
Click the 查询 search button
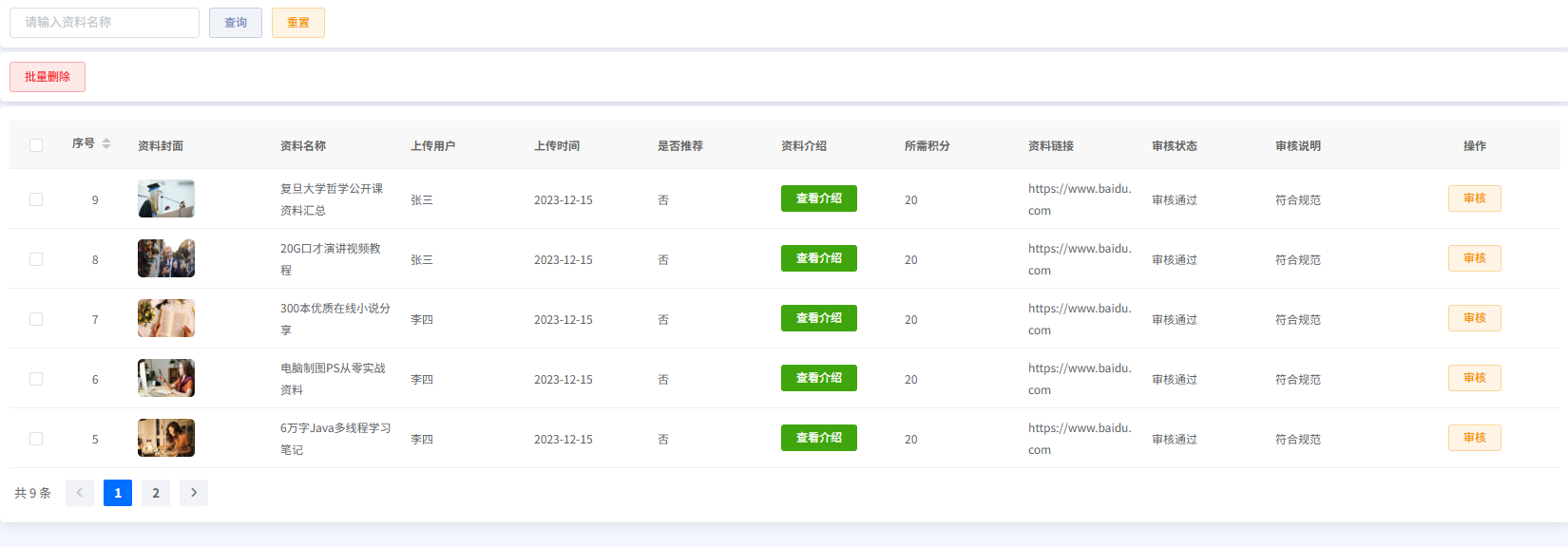tap(236, 23)
